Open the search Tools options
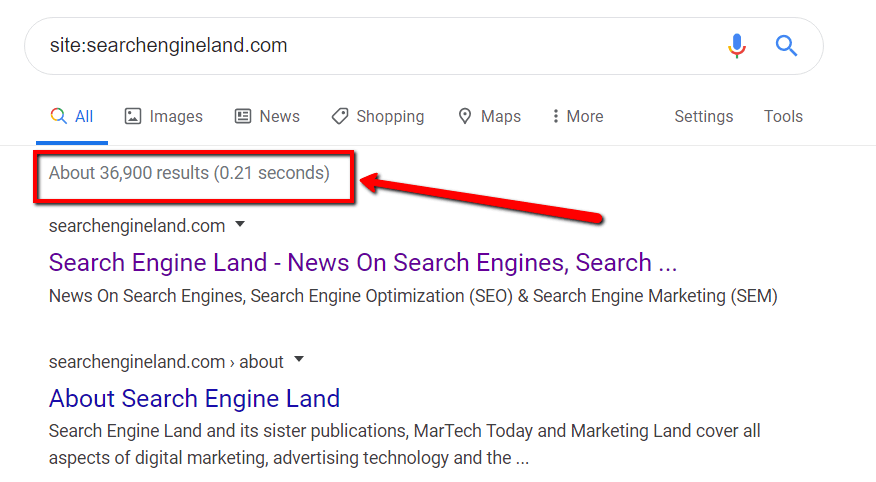Image resolution: width=876 pixels, height=482 pixels. pos(783,117)
